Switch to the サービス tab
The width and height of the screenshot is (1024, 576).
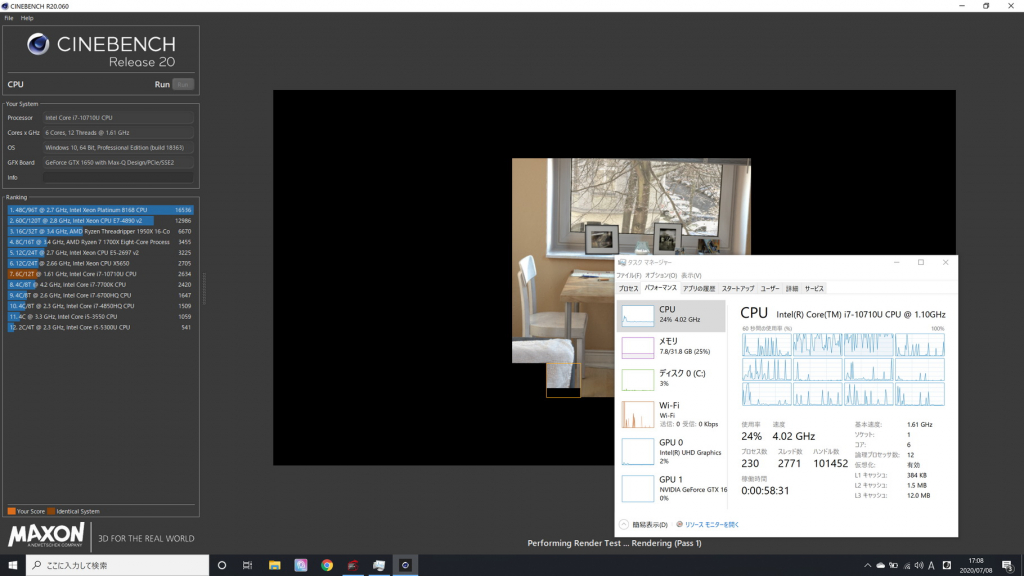click(x=814, y=288)
